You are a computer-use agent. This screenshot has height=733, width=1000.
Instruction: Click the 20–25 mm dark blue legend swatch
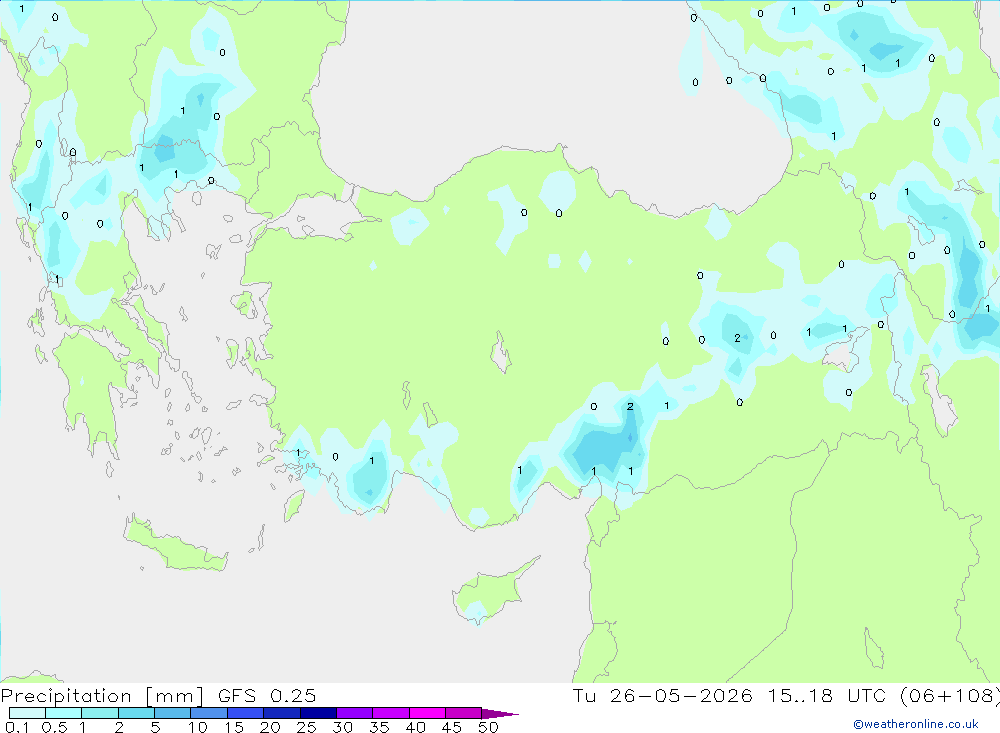281,713
